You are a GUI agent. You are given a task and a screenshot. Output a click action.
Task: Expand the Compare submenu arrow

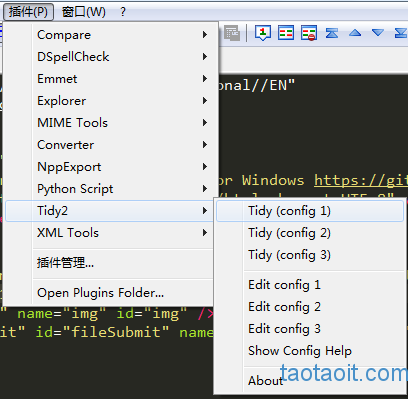205,35
